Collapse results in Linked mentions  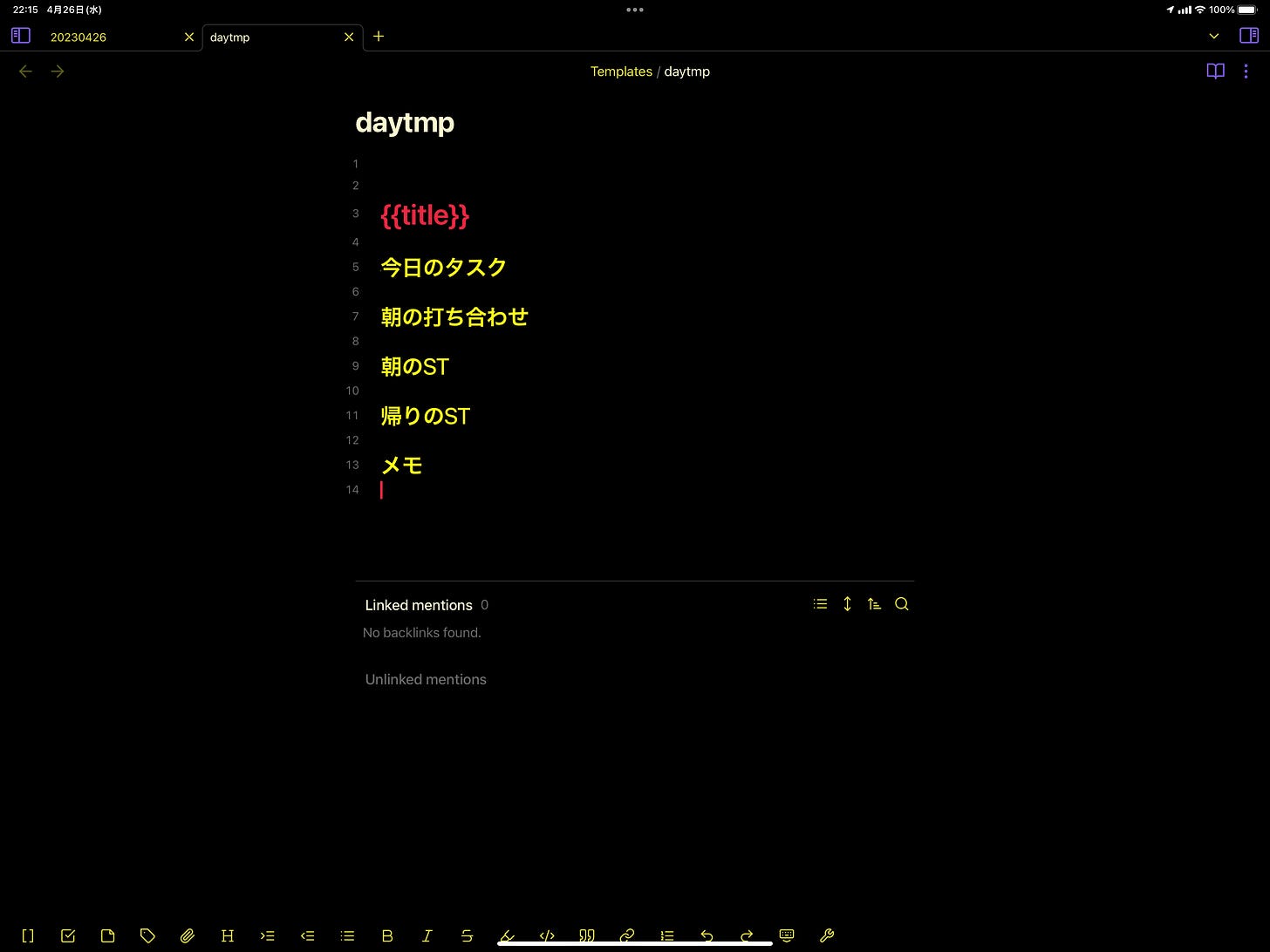(820, 603)
